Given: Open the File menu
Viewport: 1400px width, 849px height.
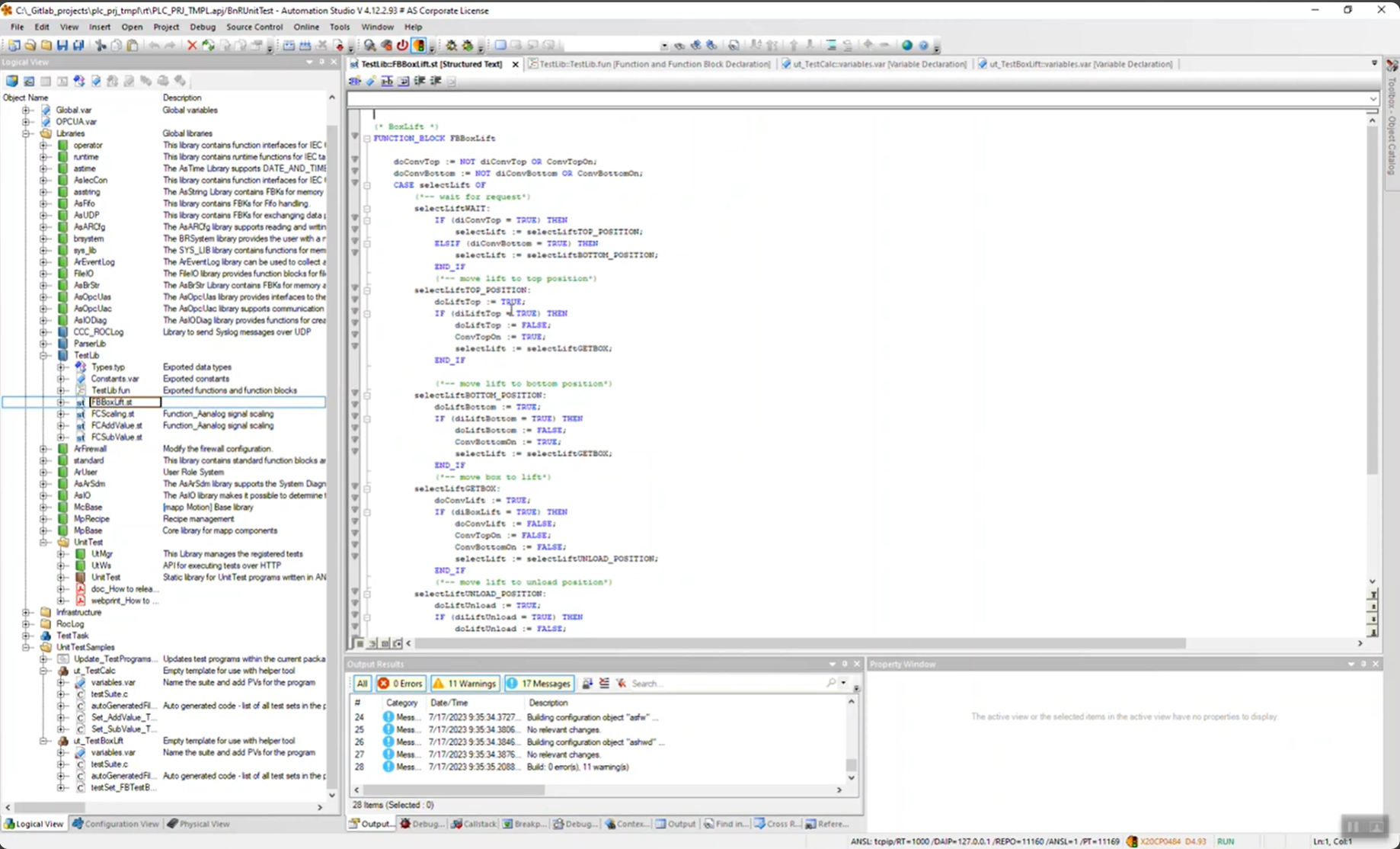Looking at the screenshot, I should [17, 27].
